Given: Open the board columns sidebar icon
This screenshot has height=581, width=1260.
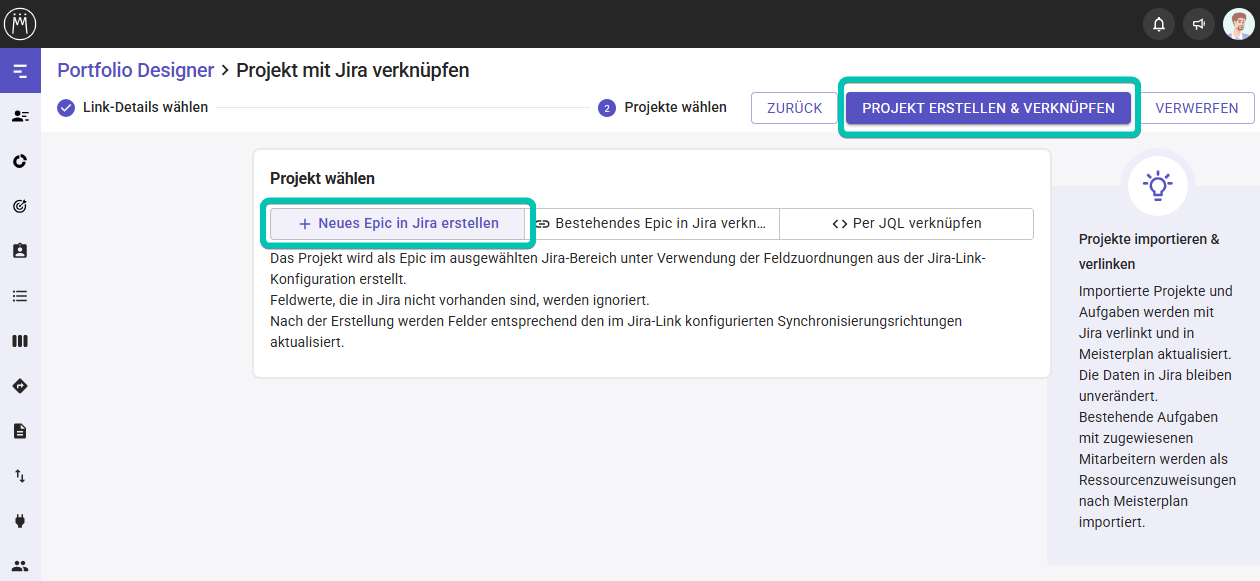Looking at the screenshot, I should (x=20, y=341).
